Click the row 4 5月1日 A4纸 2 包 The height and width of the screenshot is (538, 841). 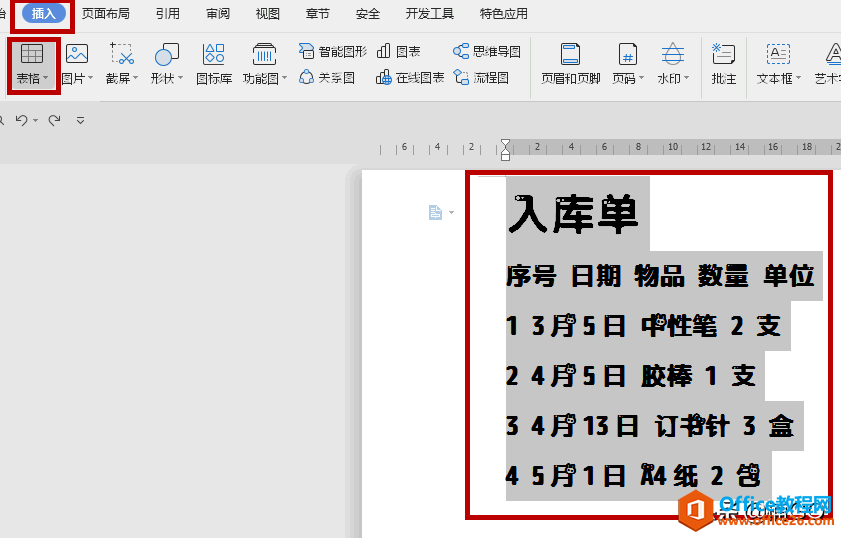tap(633, 475)
